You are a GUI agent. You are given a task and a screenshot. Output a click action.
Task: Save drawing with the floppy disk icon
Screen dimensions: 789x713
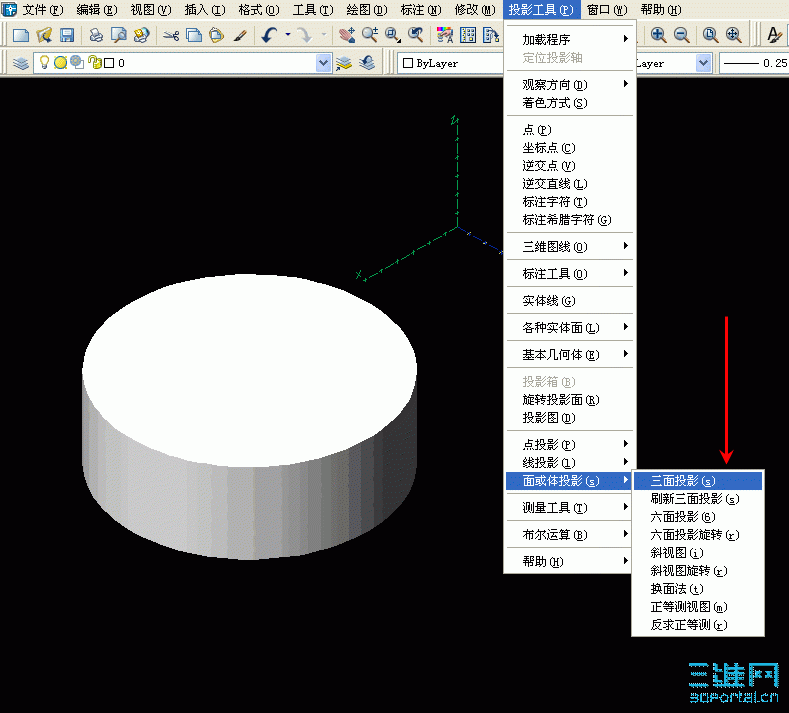pyautogui.click(x=67, y=35)
